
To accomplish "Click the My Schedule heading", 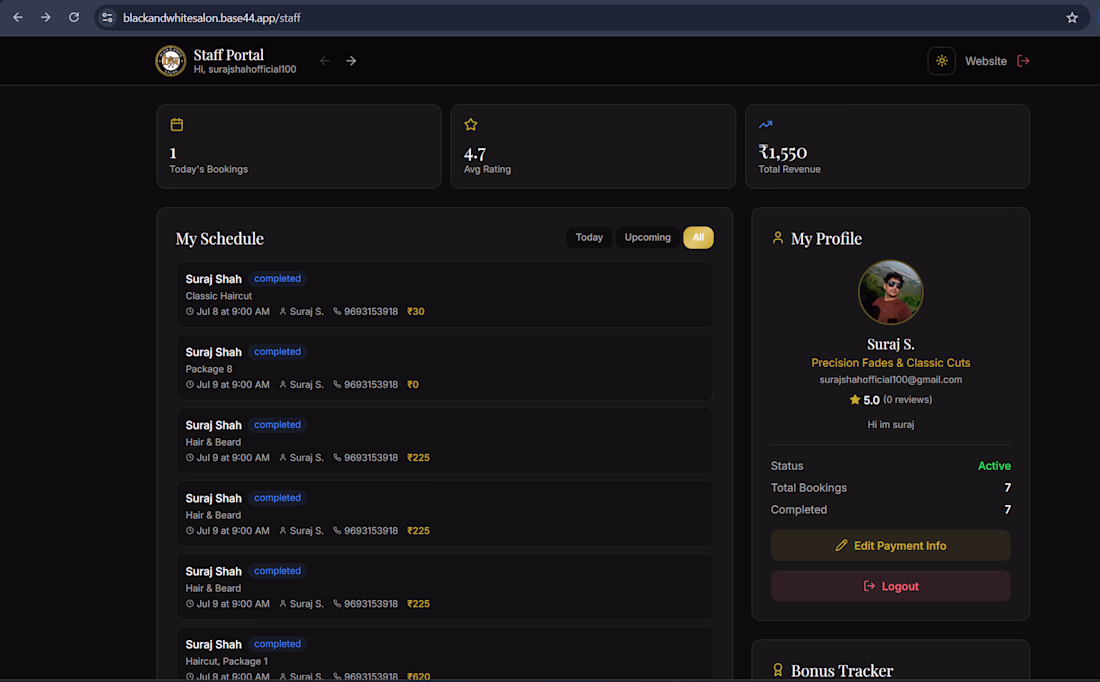I will pyautogui.click(x=220, y=239).
